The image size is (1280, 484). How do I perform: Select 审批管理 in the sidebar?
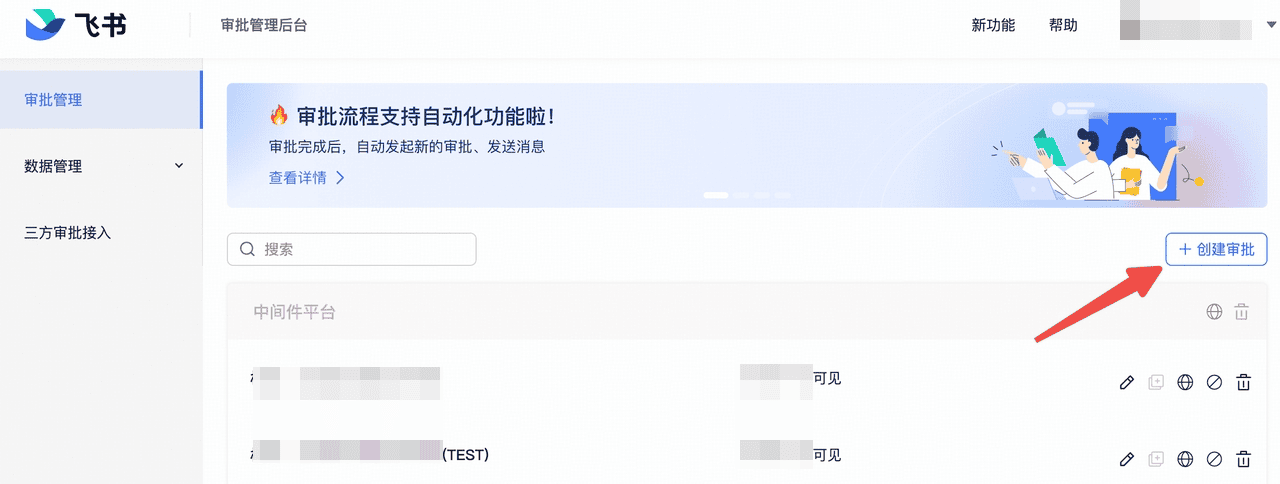pyautogui.click(x=54, y=100)
